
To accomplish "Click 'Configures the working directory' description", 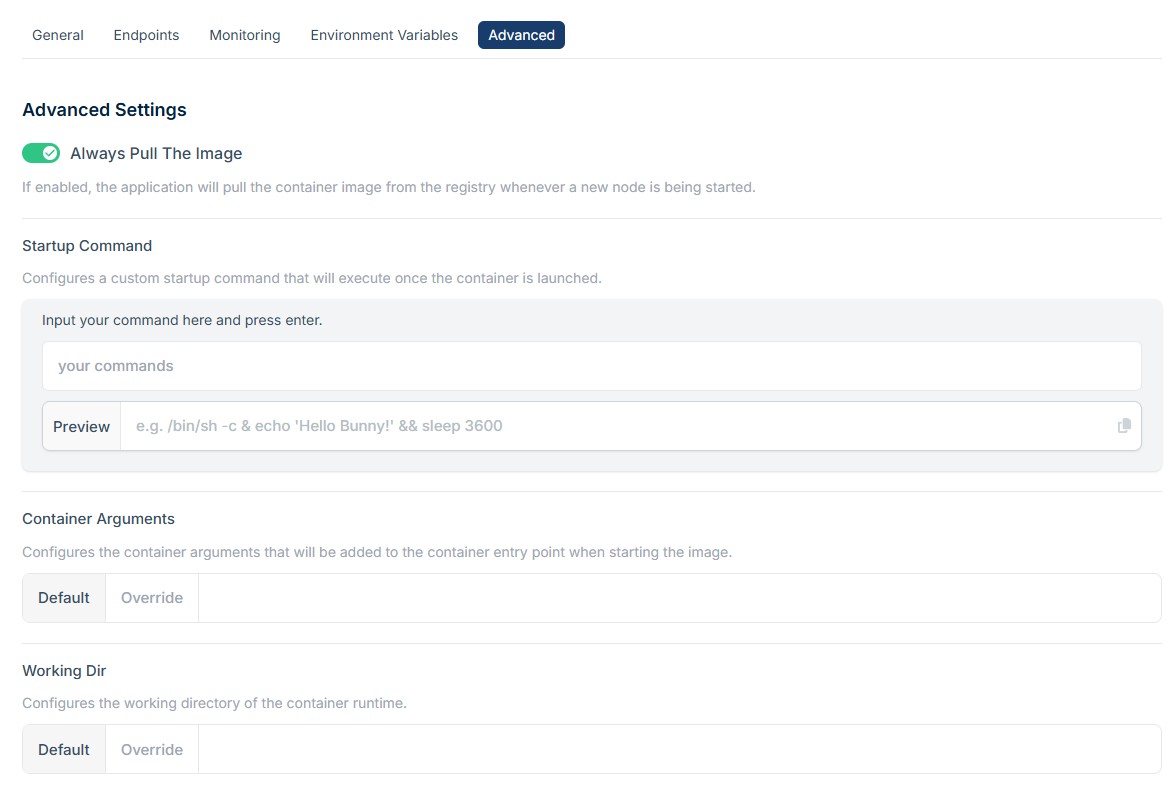I will pos(214,704).
